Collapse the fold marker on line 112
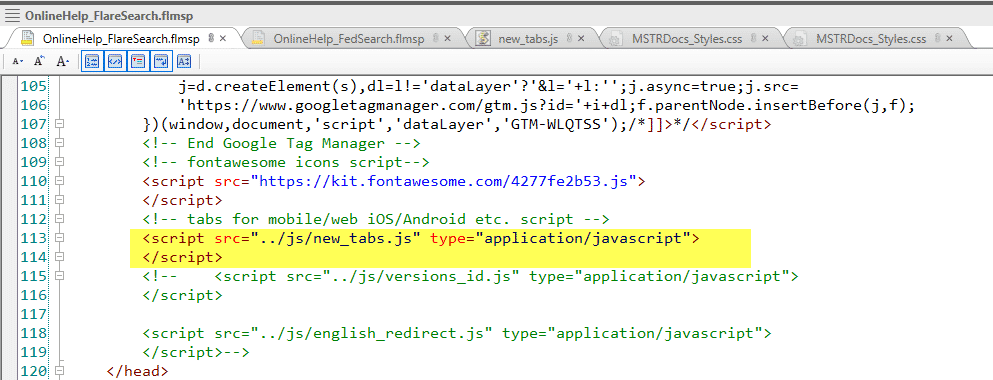 coord(60,219)
